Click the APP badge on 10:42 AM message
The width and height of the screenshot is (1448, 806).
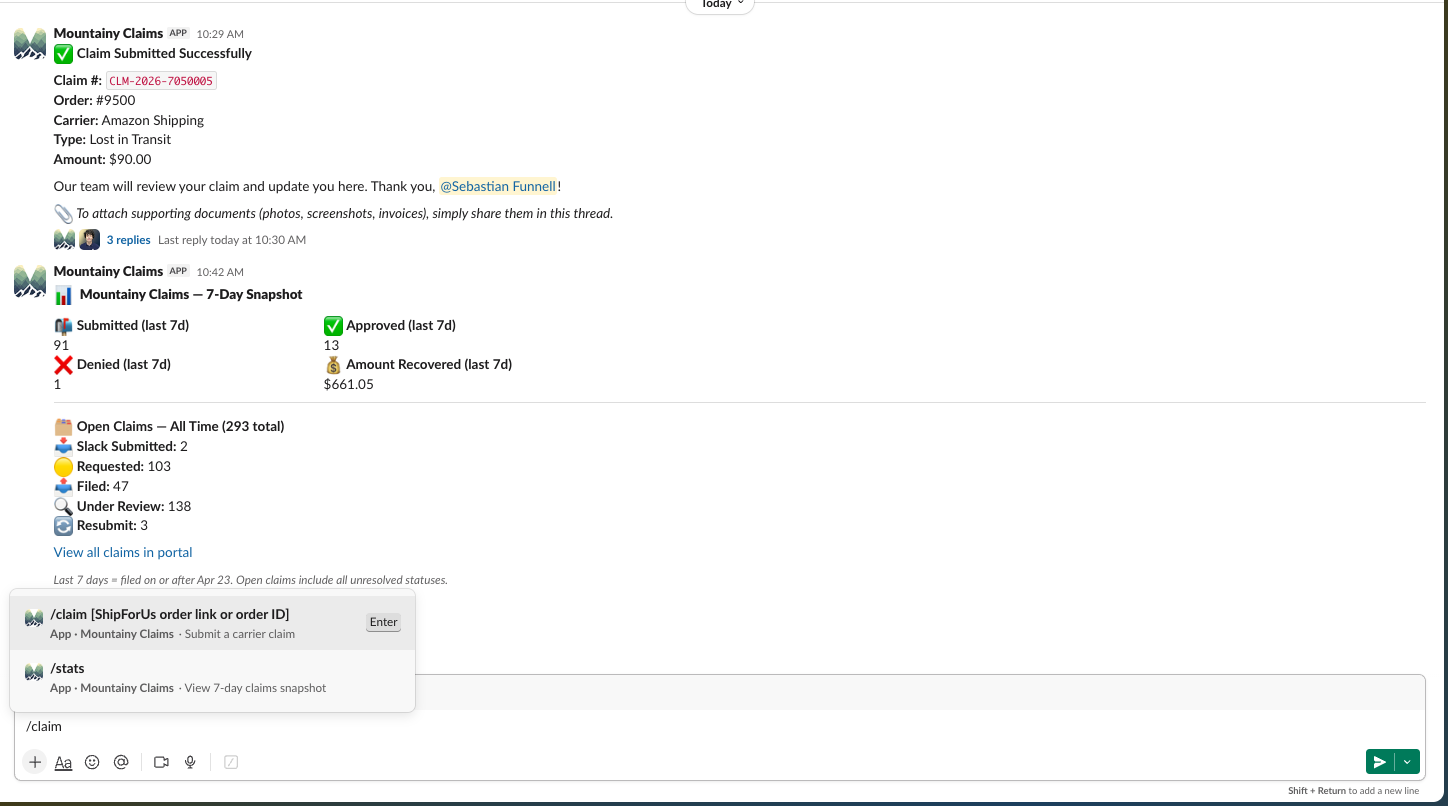click(x=178, y=271)
